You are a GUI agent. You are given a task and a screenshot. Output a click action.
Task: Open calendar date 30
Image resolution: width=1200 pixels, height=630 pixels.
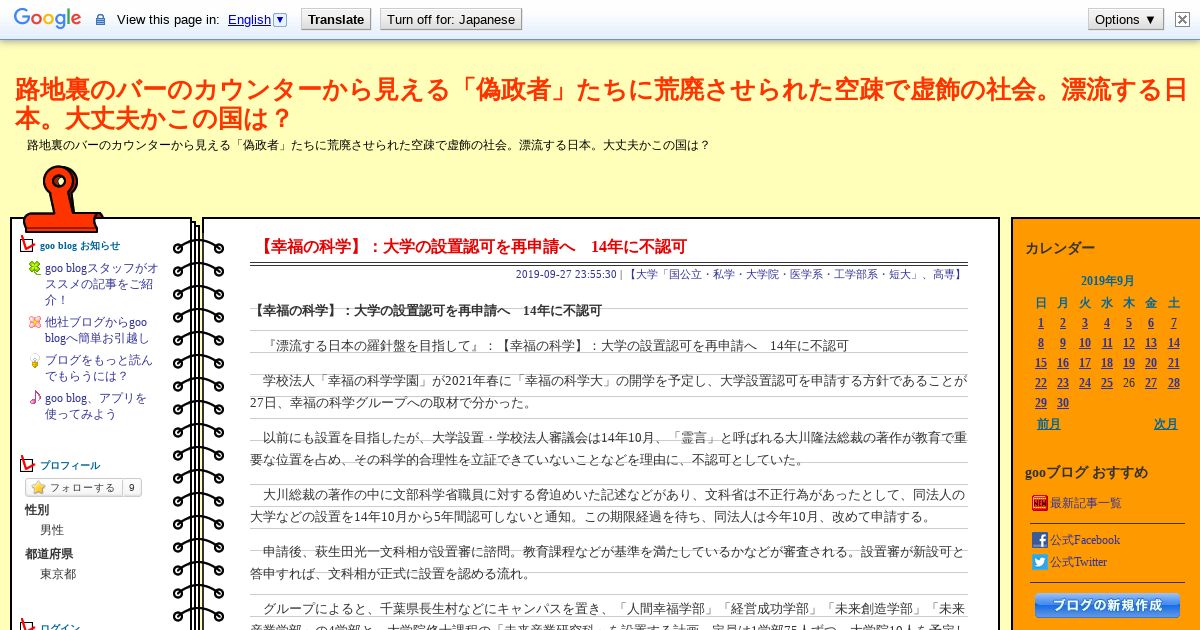coord(1062,403)
